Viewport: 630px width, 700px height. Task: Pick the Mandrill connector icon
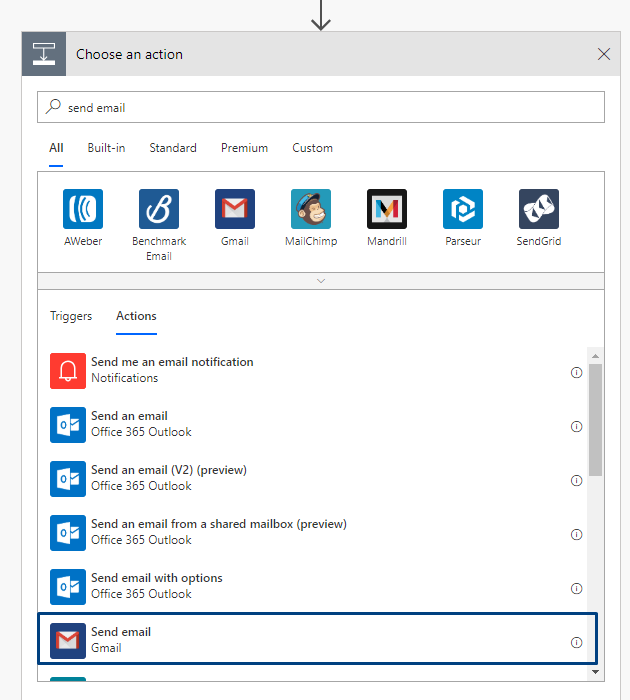[x=387, y=209]
